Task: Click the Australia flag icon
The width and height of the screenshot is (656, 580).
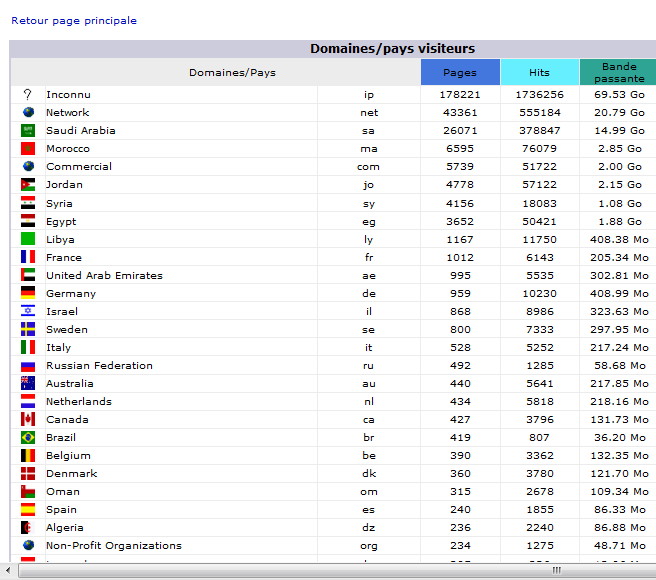Action: click(x=28, y=383)
